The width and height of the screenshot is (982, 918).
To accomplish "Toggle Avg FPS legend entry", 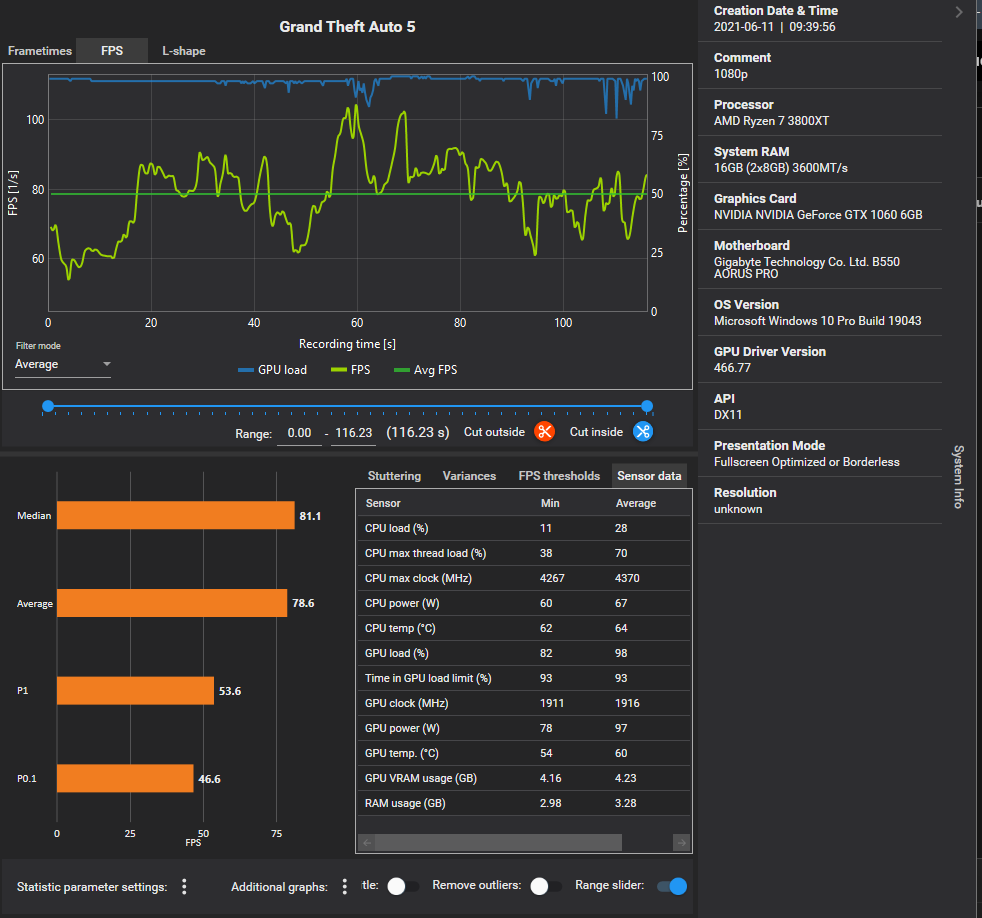I will [x=425, y=370].
